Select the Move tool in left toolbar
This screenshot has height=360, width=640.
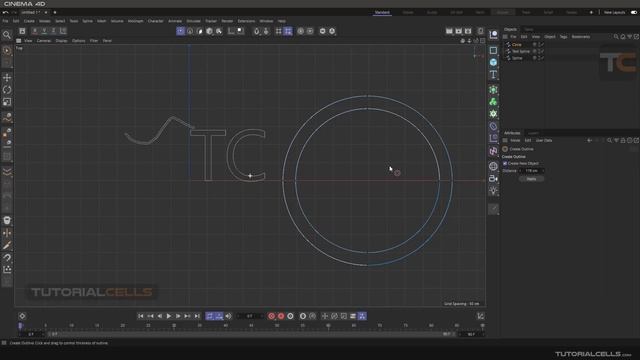point(7,78)
